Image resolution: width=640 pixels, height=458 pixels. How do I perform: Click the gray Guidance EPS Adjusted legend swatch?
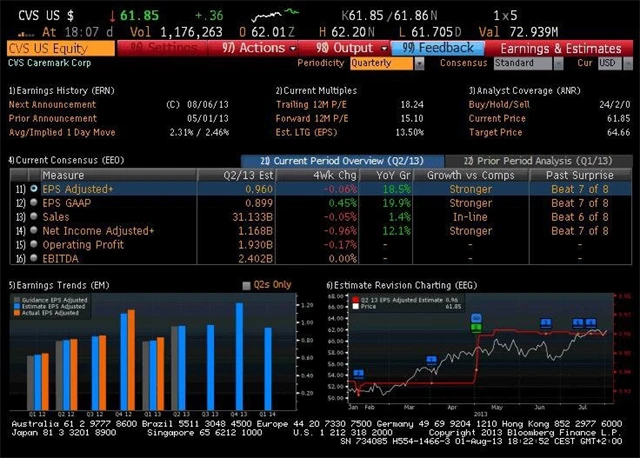pos(17,300)
